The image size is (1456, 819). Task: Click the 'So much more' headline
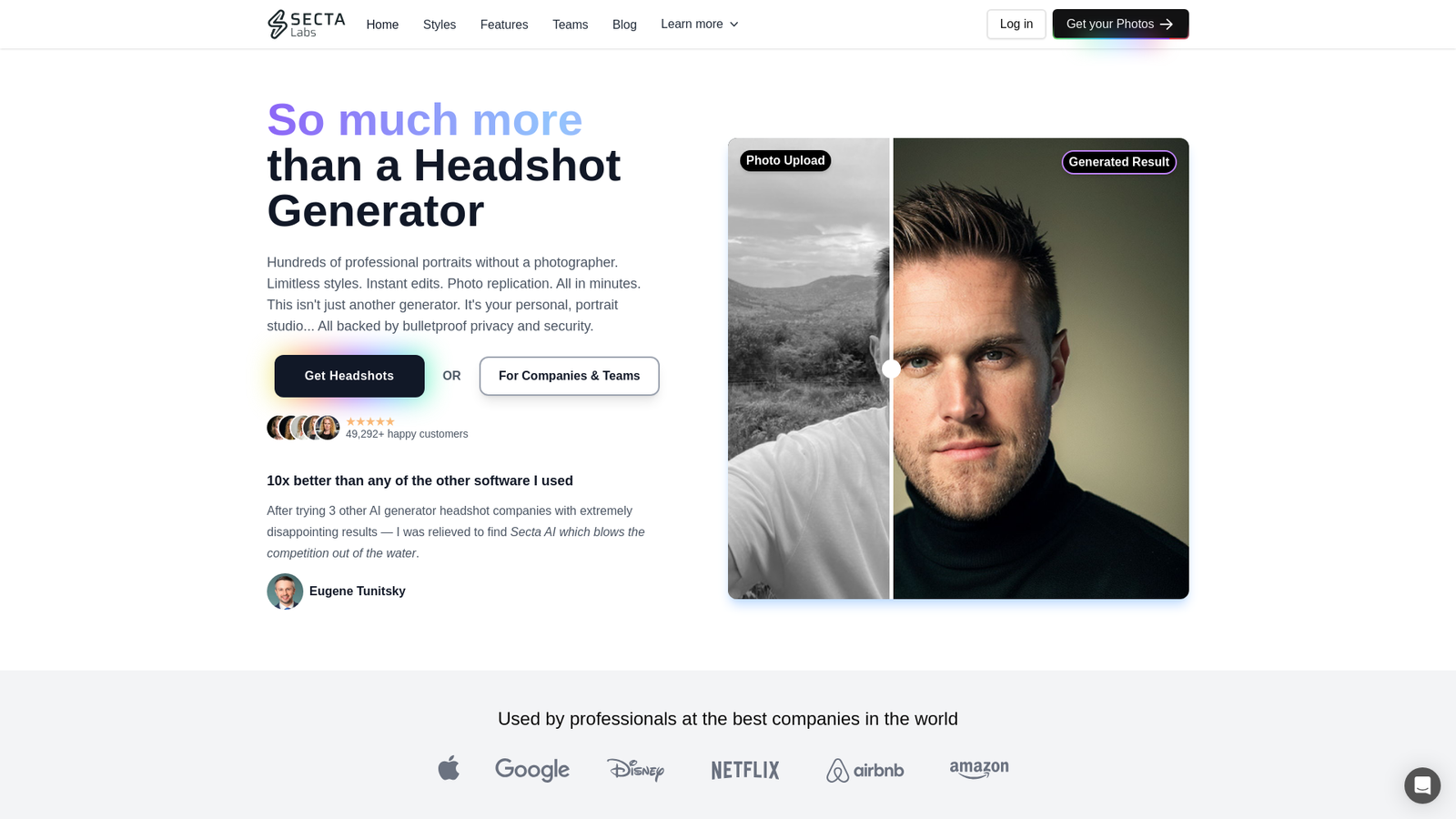[425, 120]
